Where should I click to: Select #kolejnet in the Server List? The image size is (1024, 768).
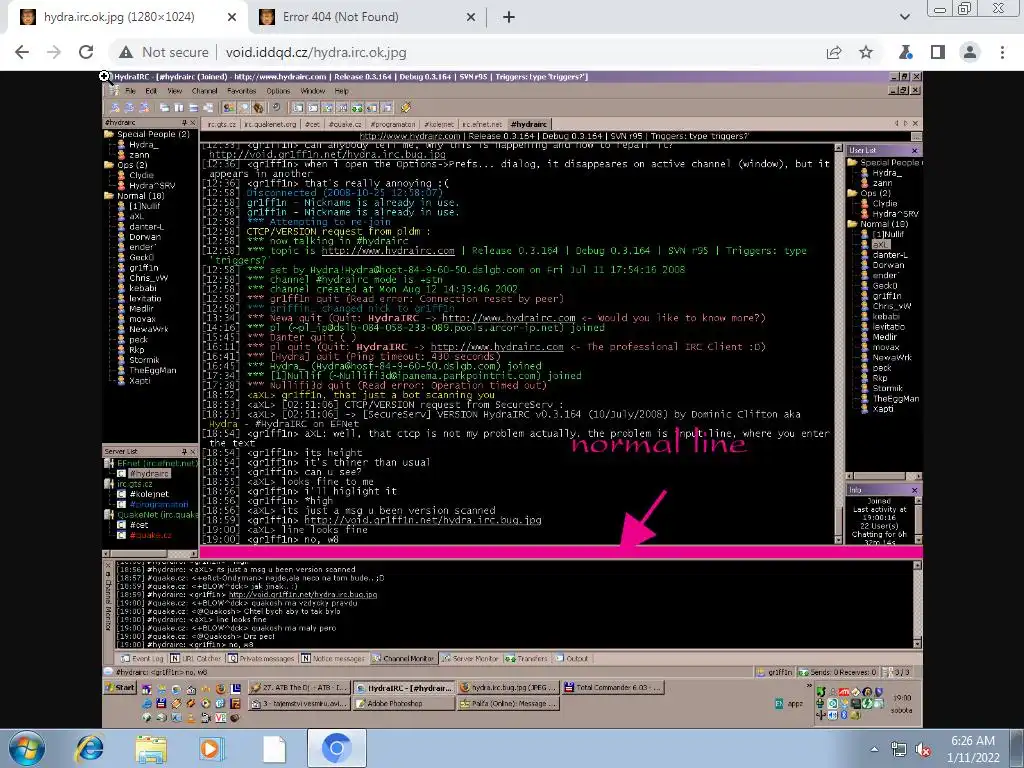click(x=149, y=494)
